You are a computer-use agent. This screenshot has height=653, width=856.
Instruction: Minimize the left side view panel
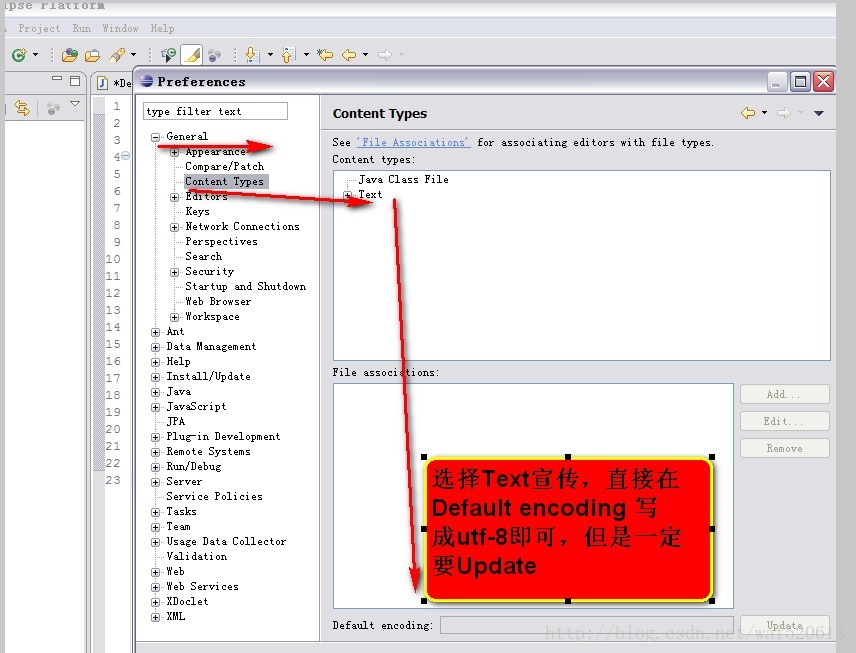57,79
